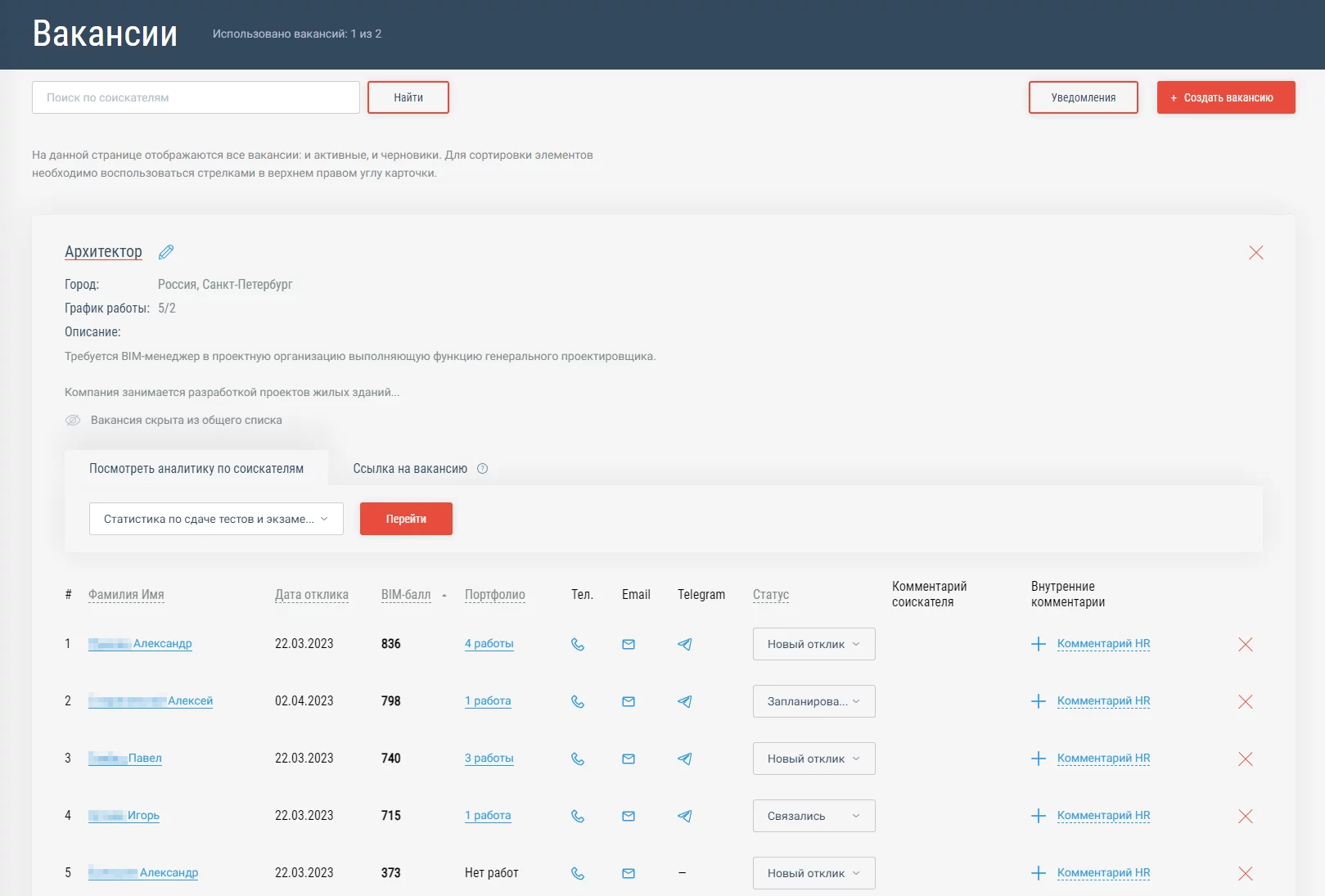The image size is (1325, 896).
Task: Click the hidden-vacancy eye icon
Action: pos(73,421)
